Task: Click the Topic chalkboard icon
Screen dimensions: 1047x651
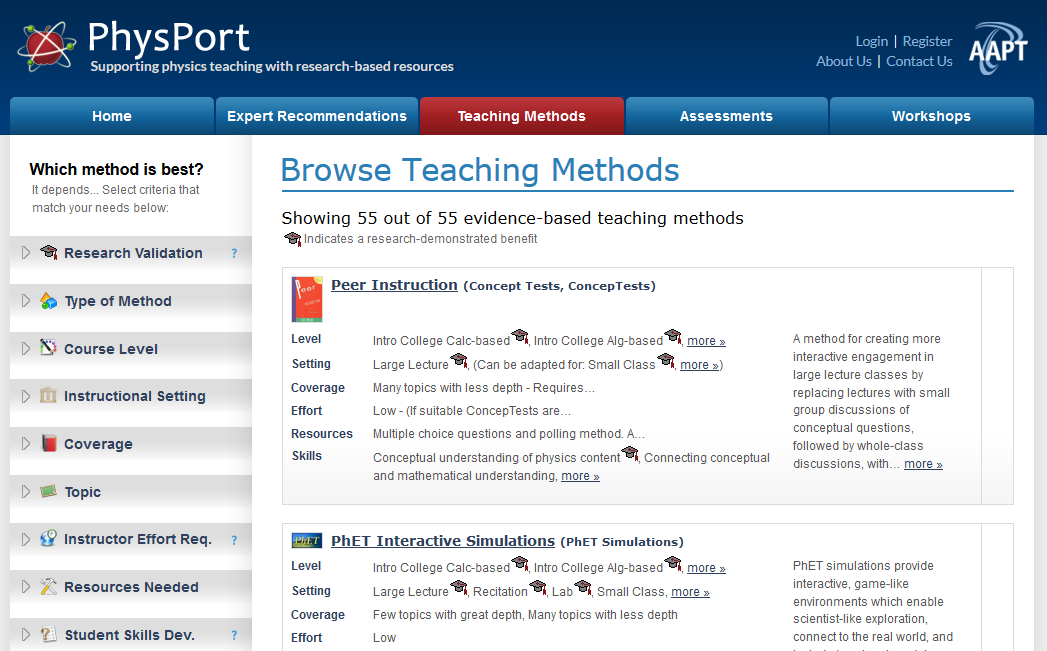Action: pyautogui.click(x=49, y=492)
